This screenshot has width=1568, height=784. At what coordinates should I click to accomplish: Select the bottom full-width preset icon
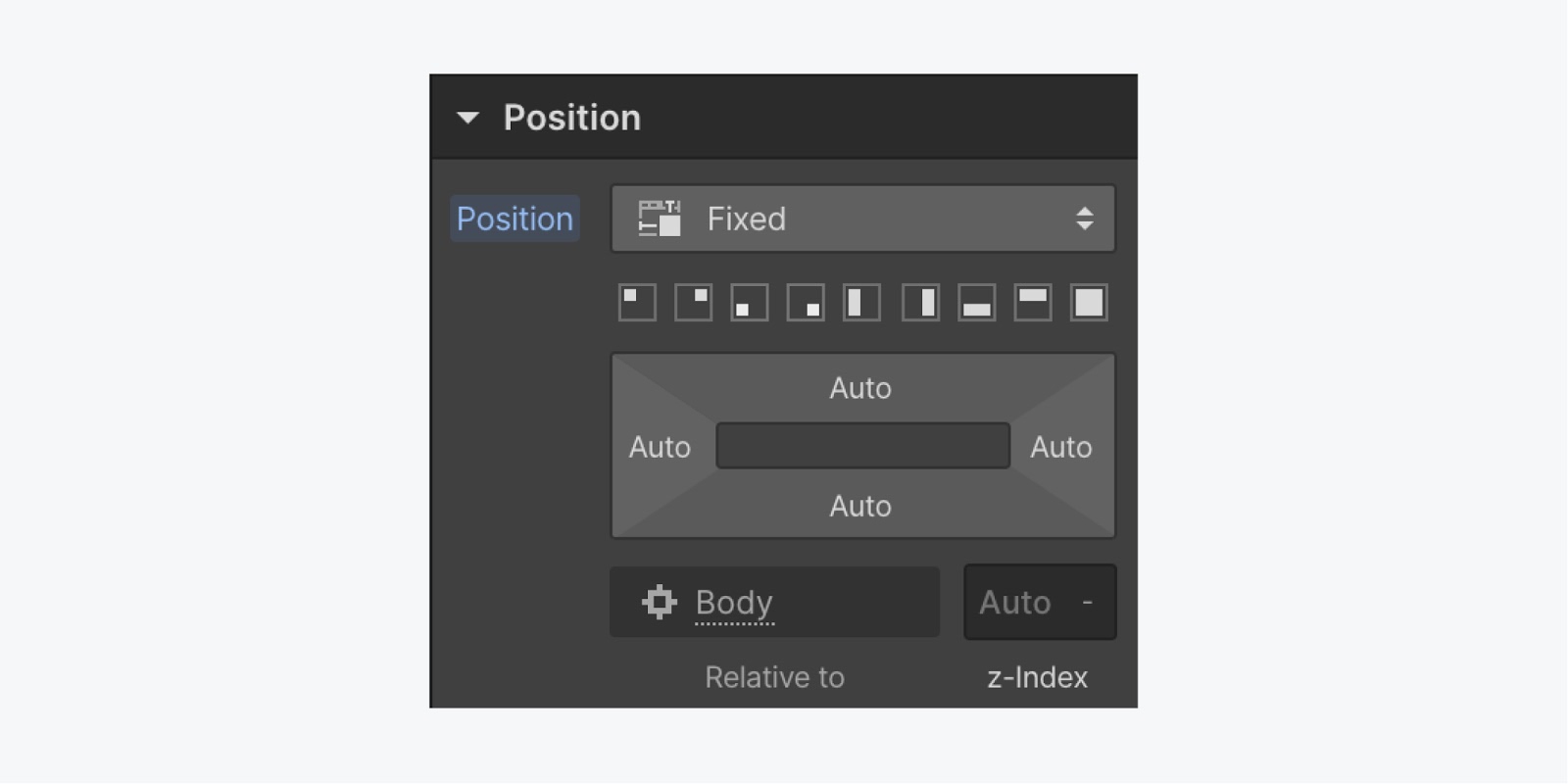click(976, 303)
